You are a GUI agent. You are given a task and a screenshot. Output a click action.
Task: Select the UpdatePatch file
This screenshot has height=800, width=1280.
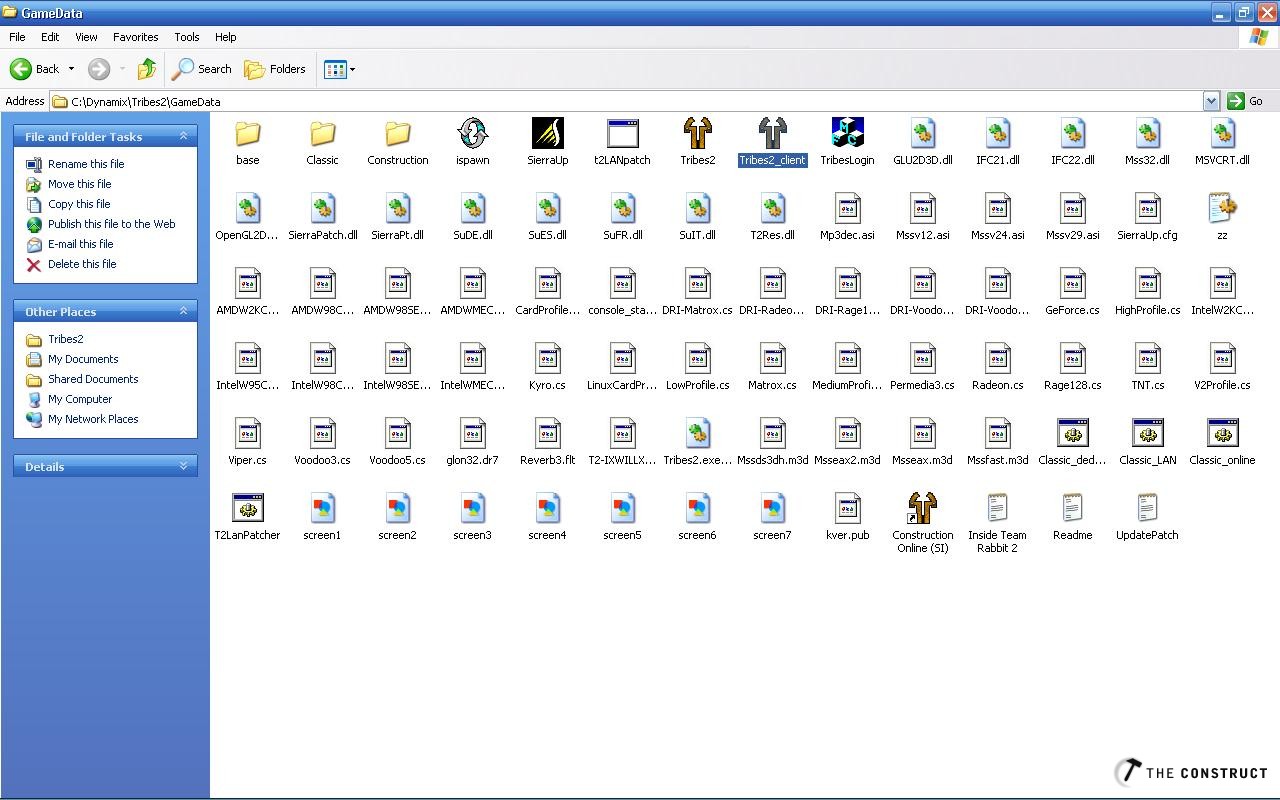pos(1147,508)
